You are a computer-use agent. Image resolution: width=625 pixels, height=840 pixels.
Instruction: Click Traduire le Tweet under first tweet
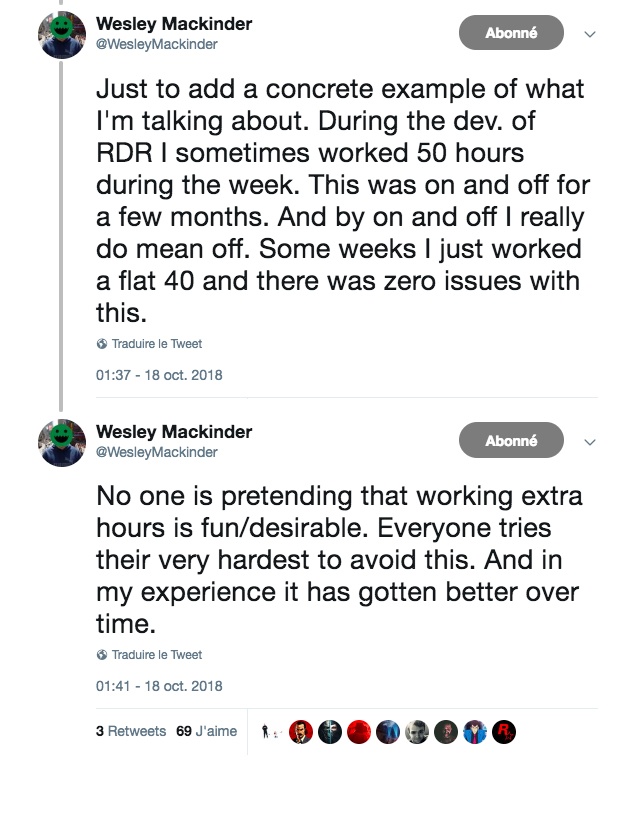156,344
